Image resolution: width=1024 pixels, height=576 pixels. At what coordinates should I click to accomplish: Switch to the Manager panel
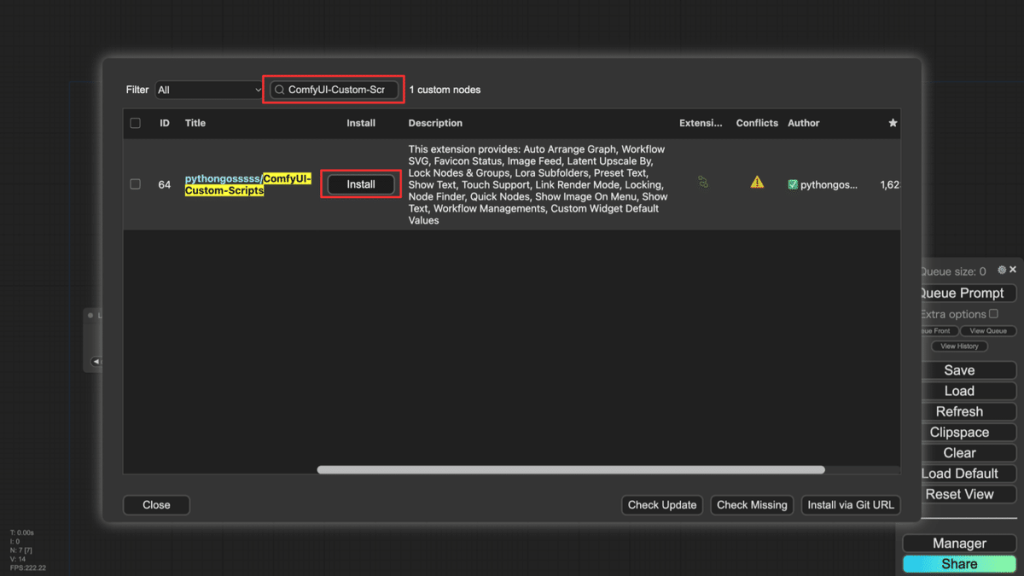[959, 542]
